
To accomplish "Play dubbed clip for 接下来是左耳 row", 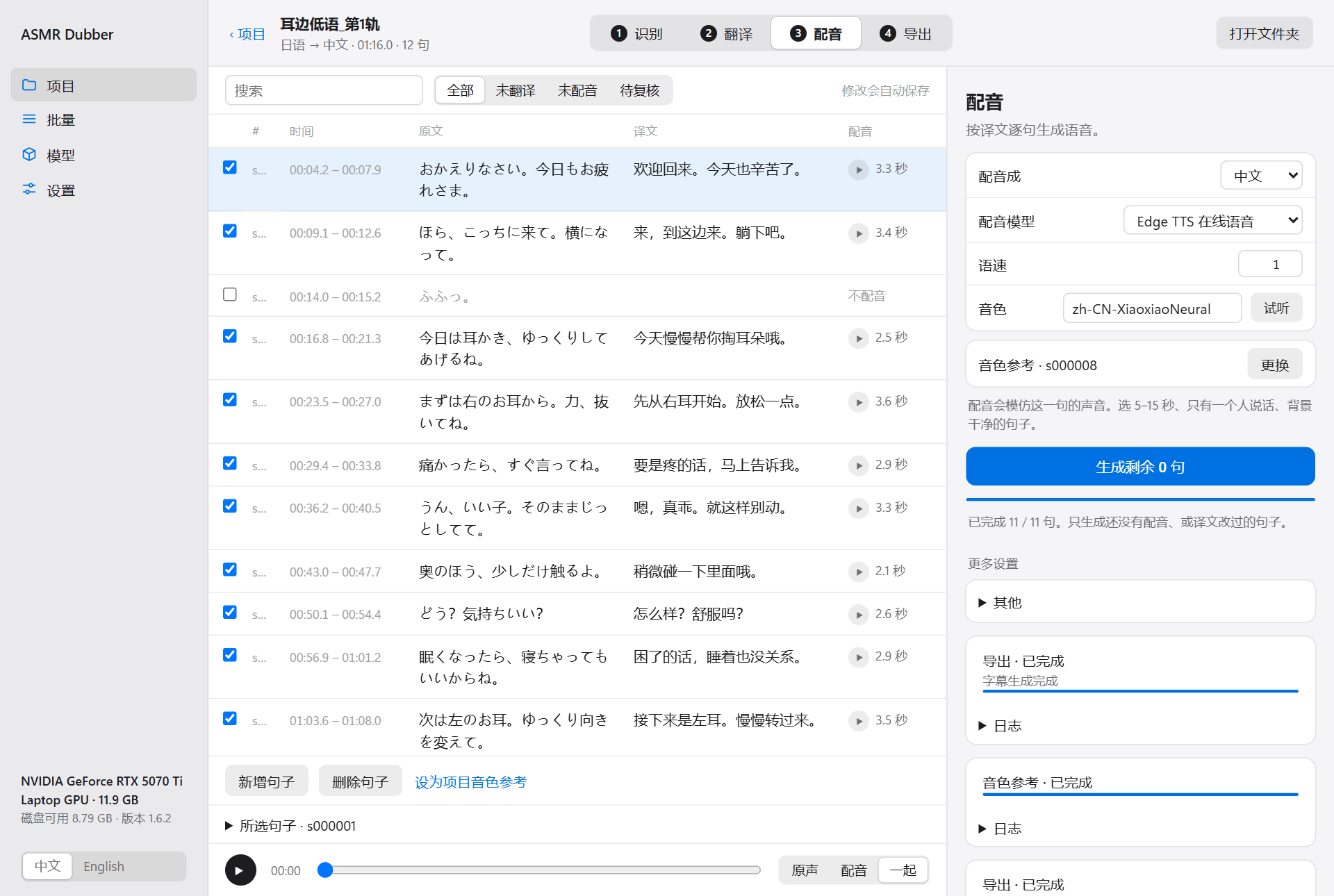I will pos(859,721).
